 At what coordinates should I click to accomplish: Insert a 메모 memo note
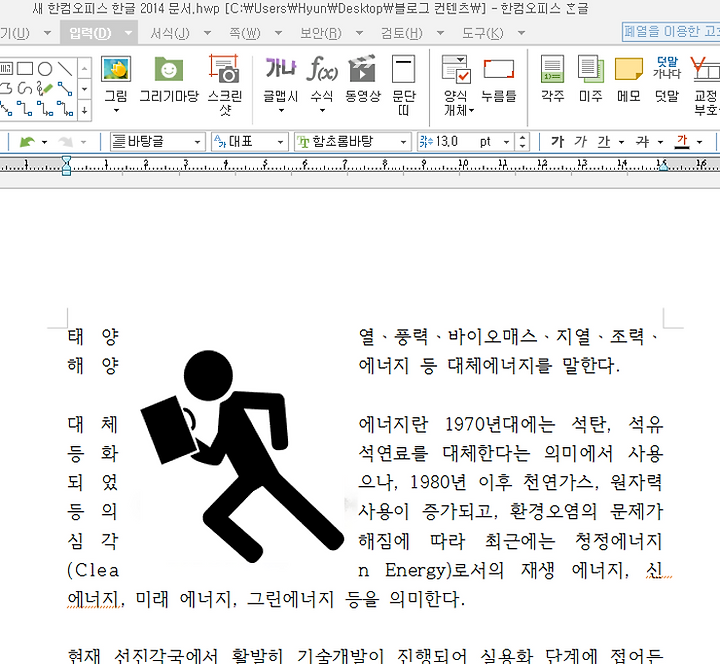coord(629,78)
